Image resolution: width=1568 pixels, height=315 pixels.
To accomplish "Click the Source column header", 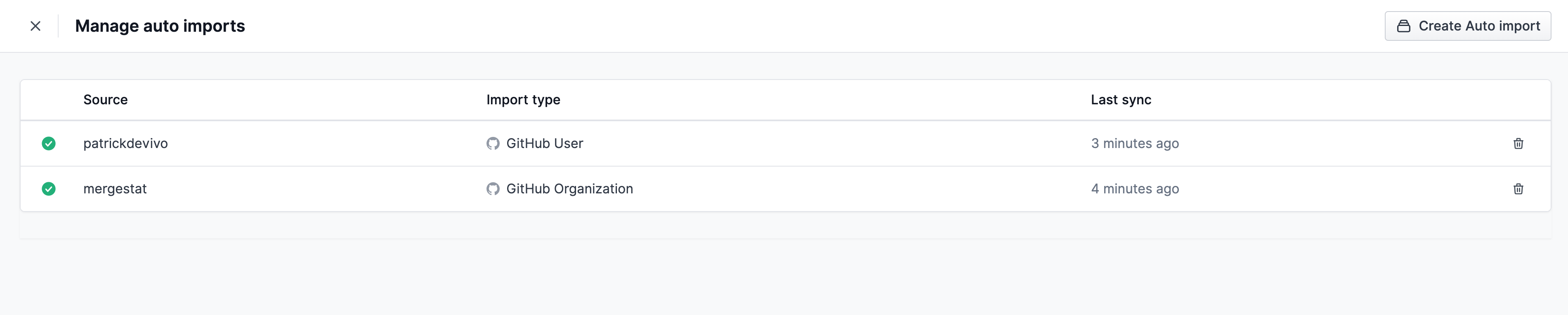I will coord(105,99).
